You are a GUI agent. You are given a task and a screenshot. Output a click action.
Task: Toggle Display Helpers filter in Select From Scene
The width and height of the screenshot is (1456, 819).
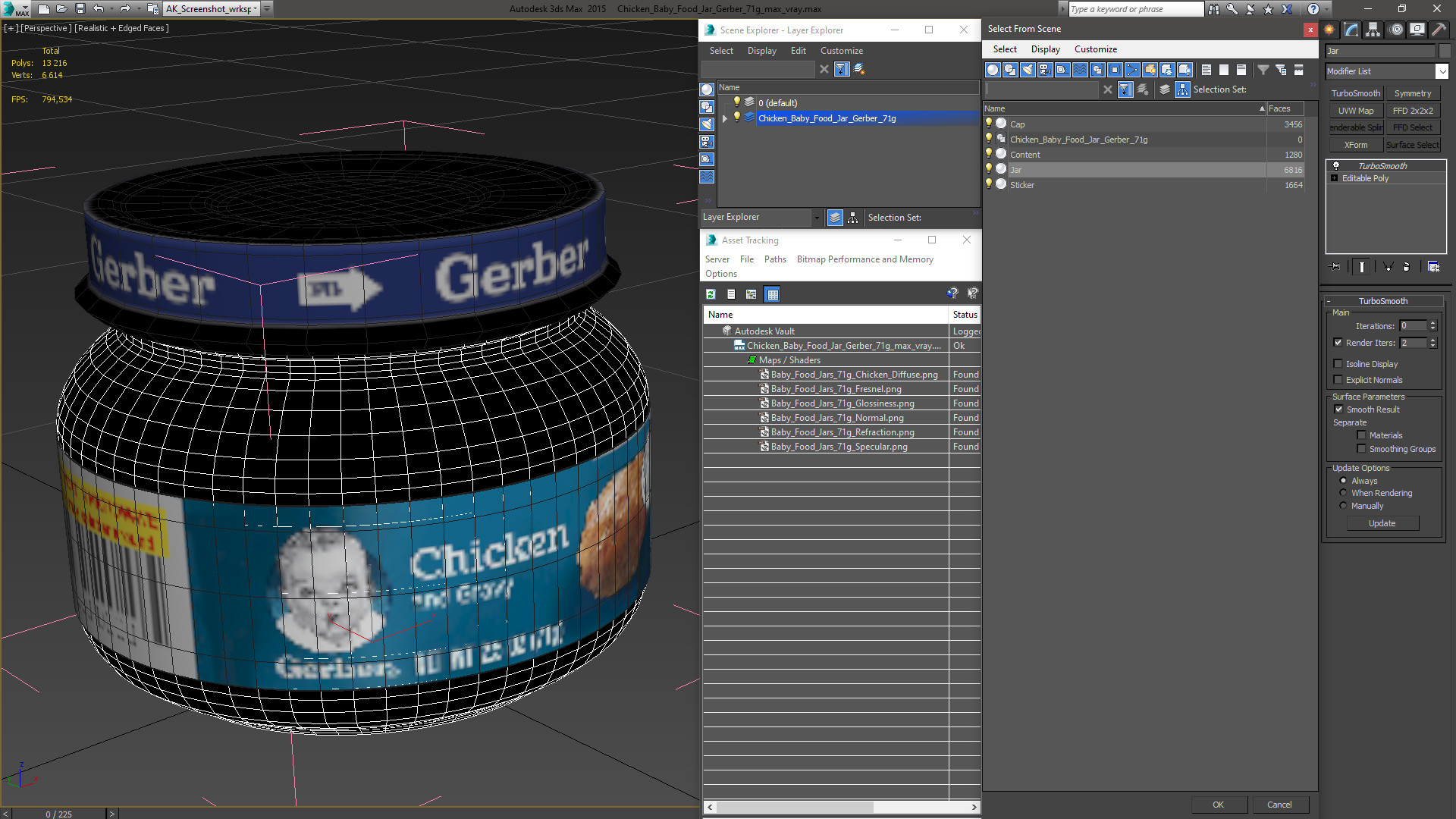[1062, 70]
